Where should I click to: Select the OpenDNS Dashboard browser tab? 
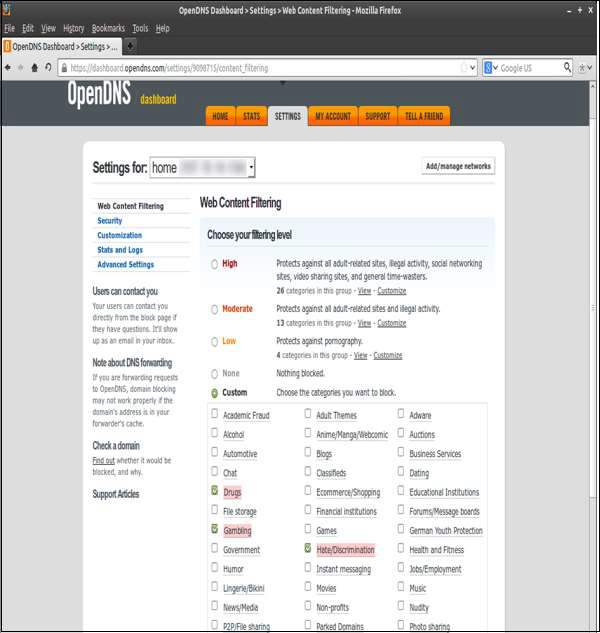pos(61,46)
